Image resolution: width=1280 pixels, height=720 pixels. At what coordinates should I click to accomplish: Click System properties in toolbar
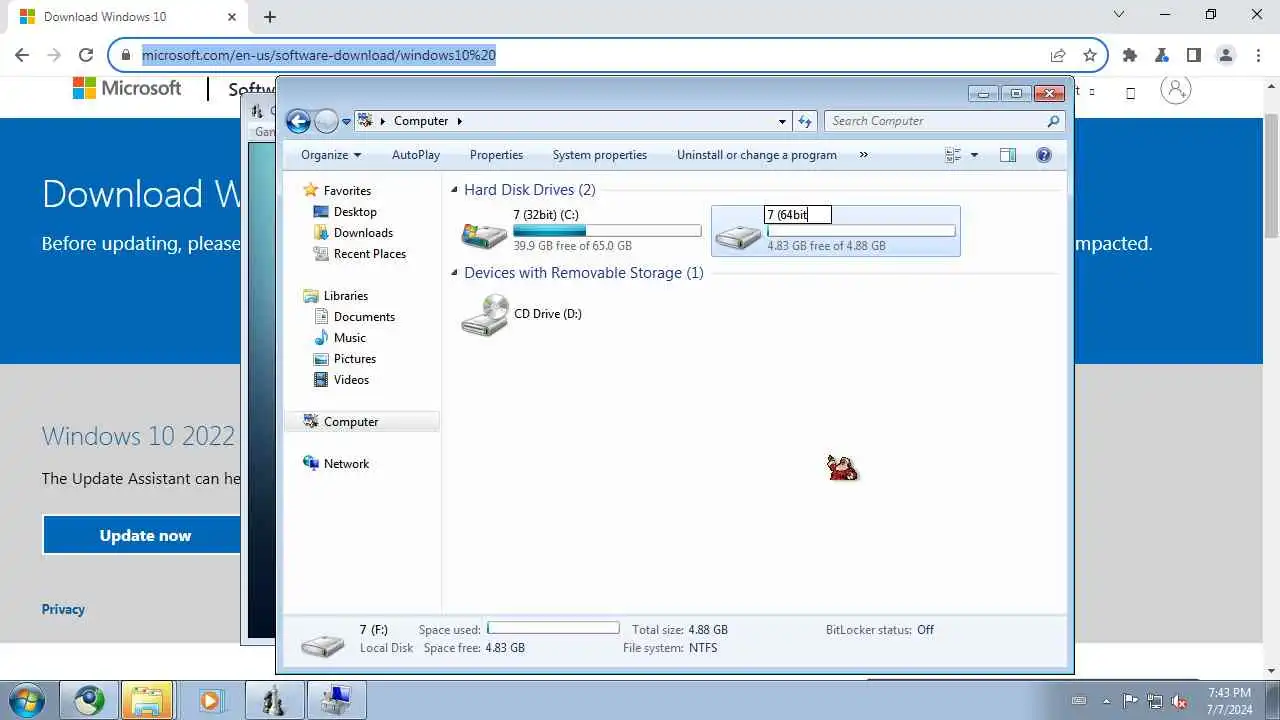tap(600, 155)
